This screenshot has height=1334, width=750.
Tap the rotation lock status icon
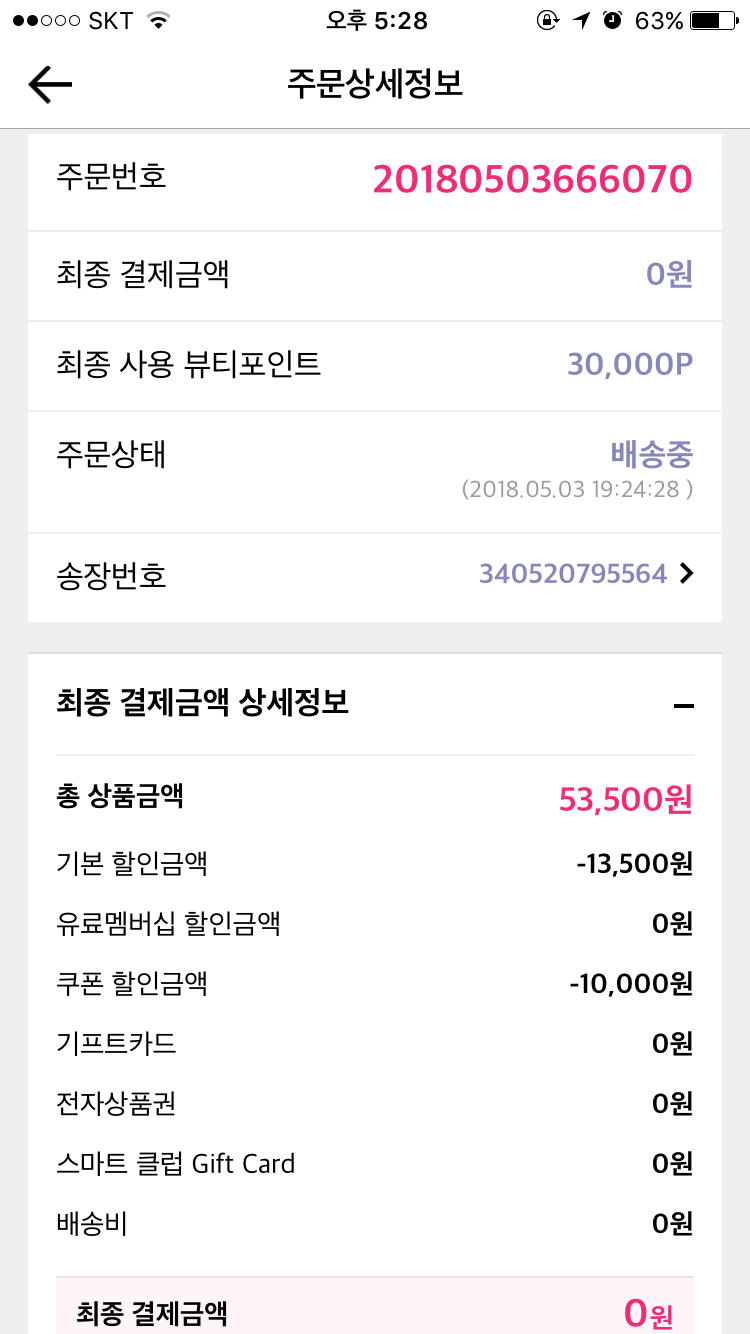pyautogui.click(x=547, y=21)
